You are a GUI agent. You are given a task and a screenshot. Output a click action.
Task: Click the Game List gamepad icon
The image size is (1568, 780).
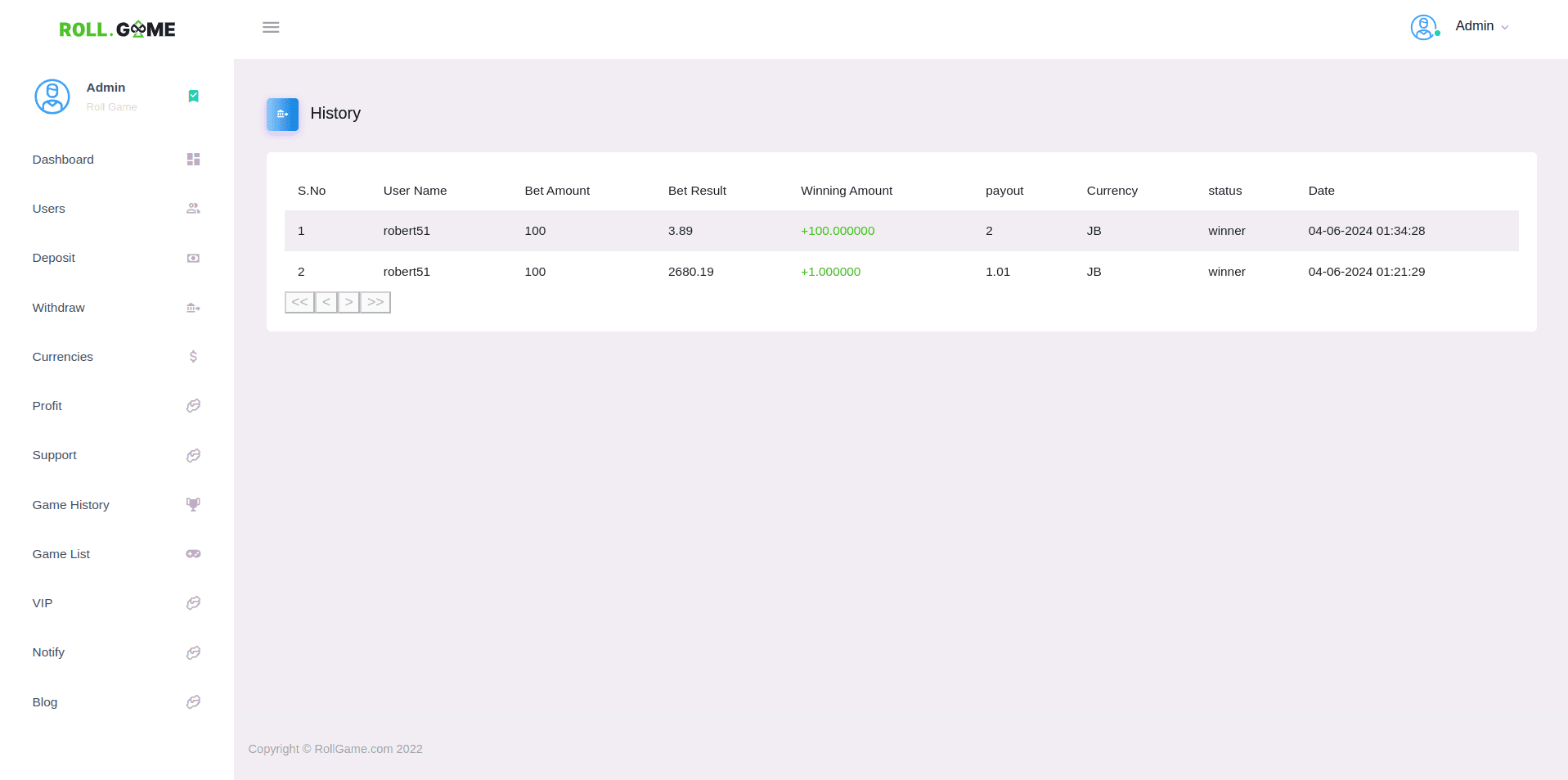click(x=193, y=554)
